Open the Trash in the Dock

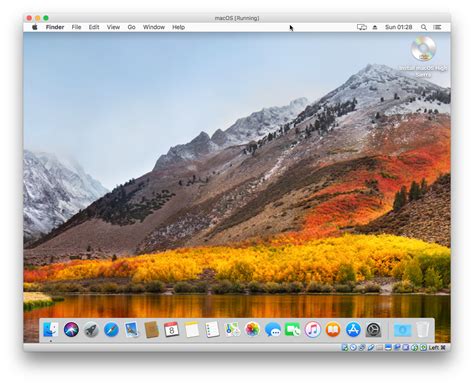click(x=422, y=330)
